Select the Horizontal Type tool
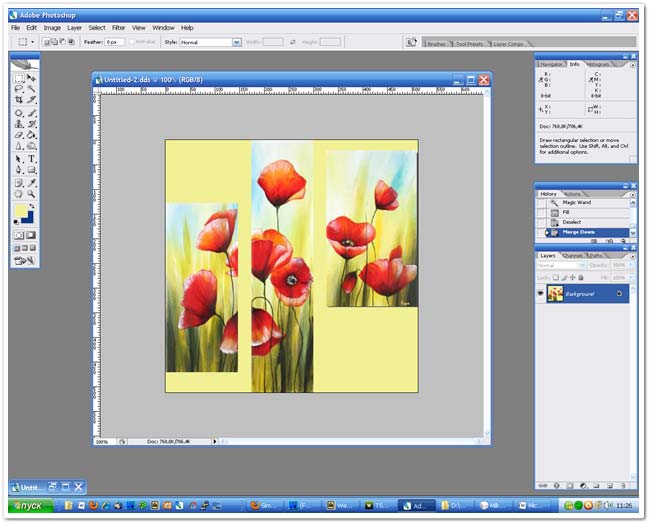 tap(31, 158)
